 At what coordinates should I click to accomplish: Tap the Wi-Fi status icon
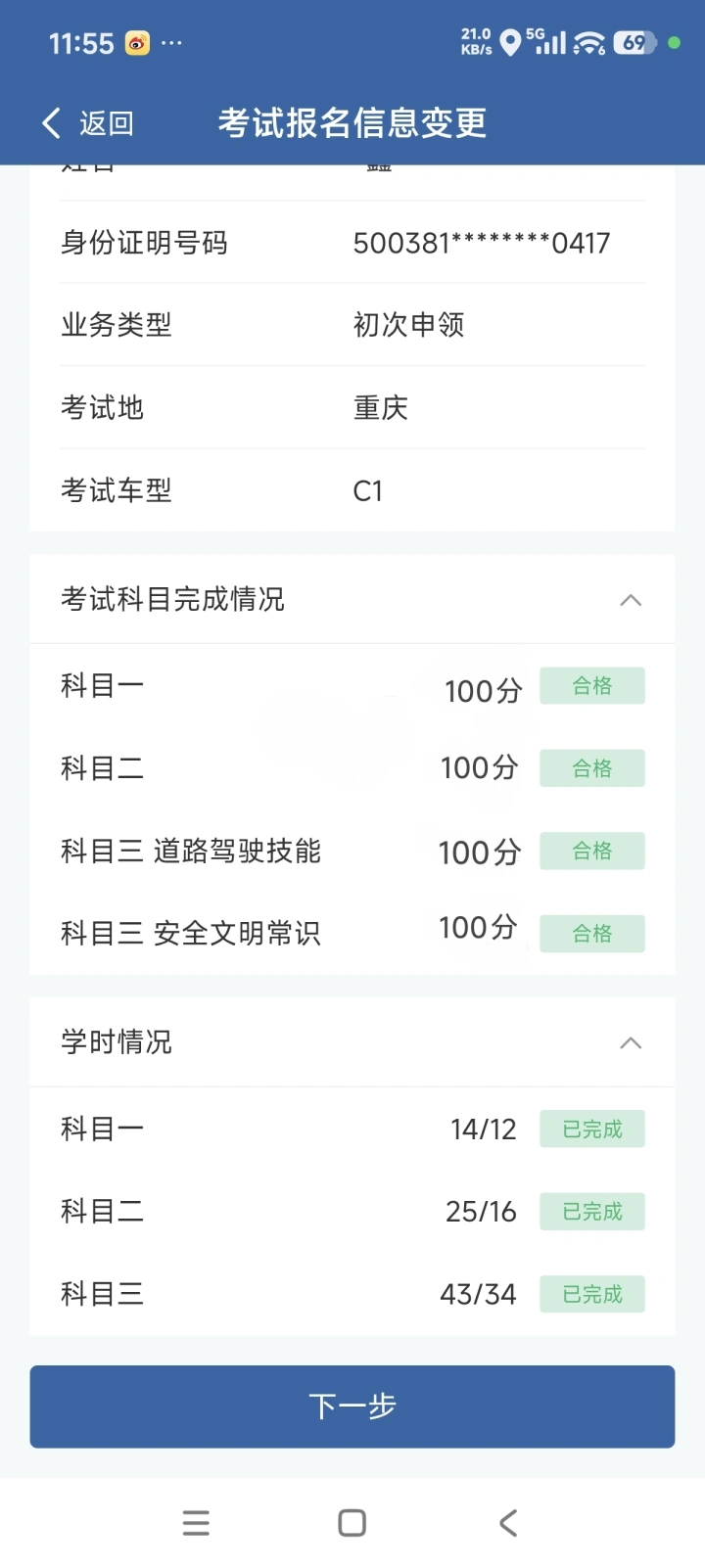pos(589,43)
